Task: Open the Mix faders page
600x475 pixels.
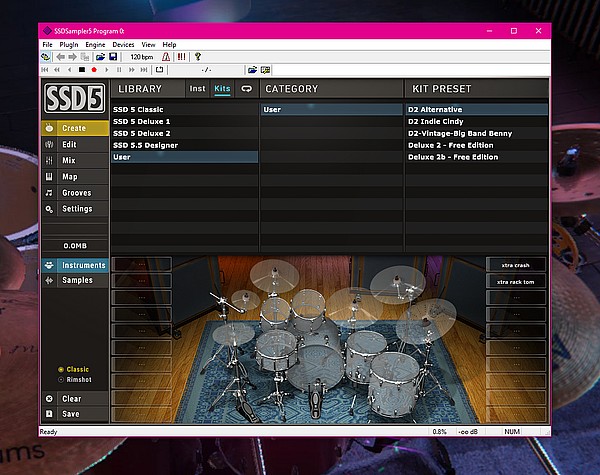Action: (x=68, y=160)
